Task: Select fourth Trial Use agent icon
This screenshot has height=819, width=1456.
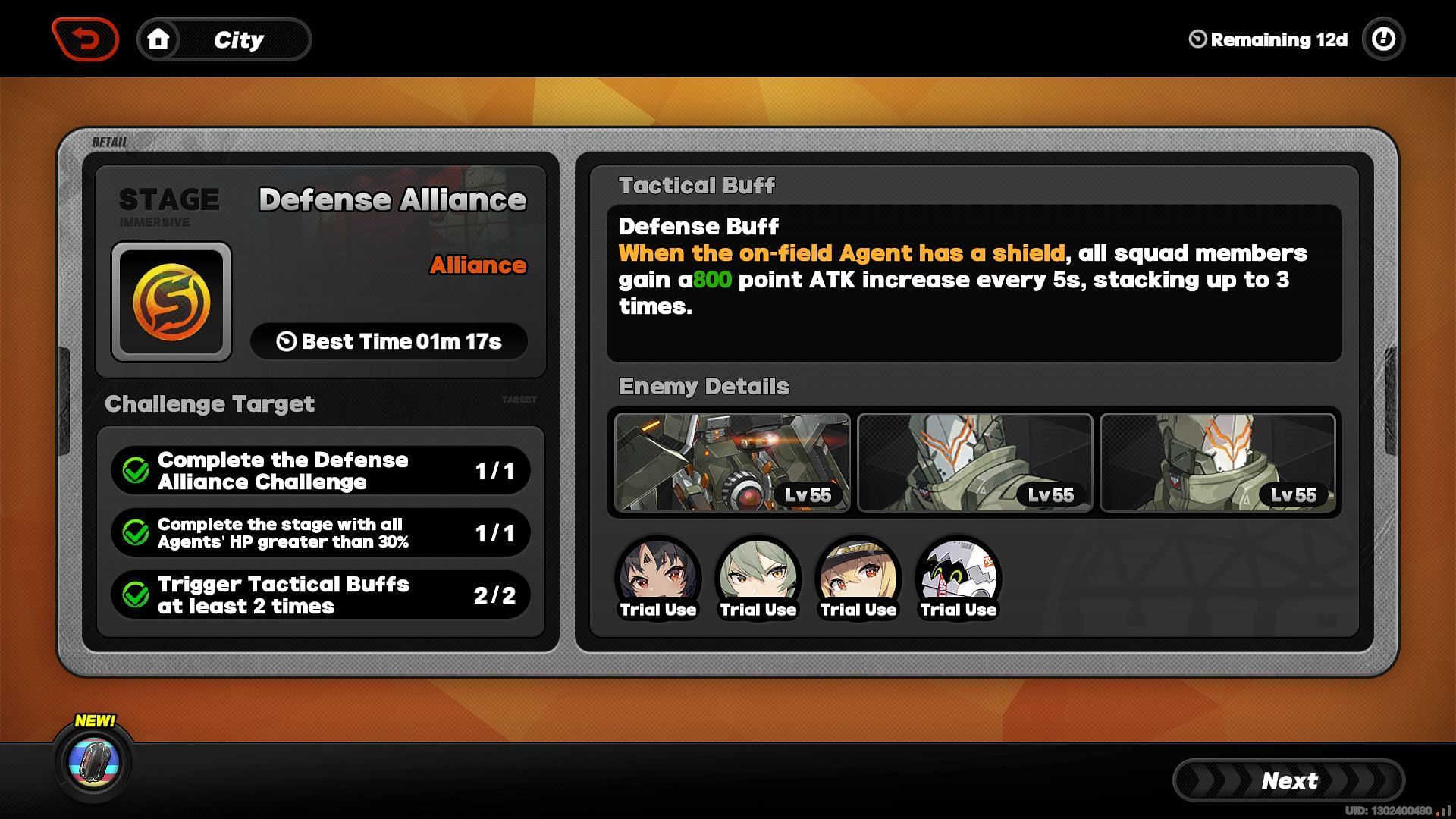Action: [x=956, y=578]
